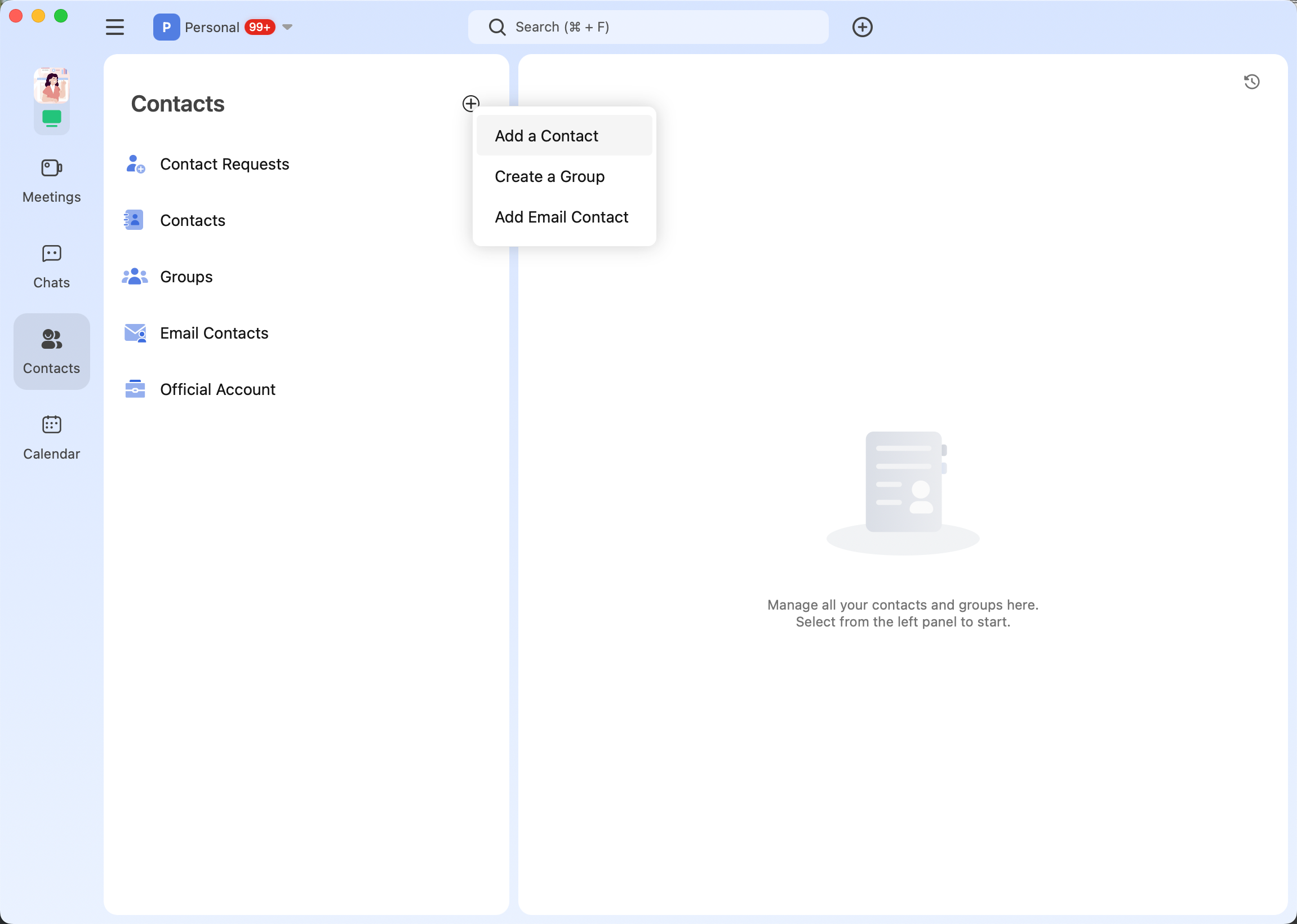Go to the Calendar section
This screenshot has height=924, width=1297.
point(51,438)
